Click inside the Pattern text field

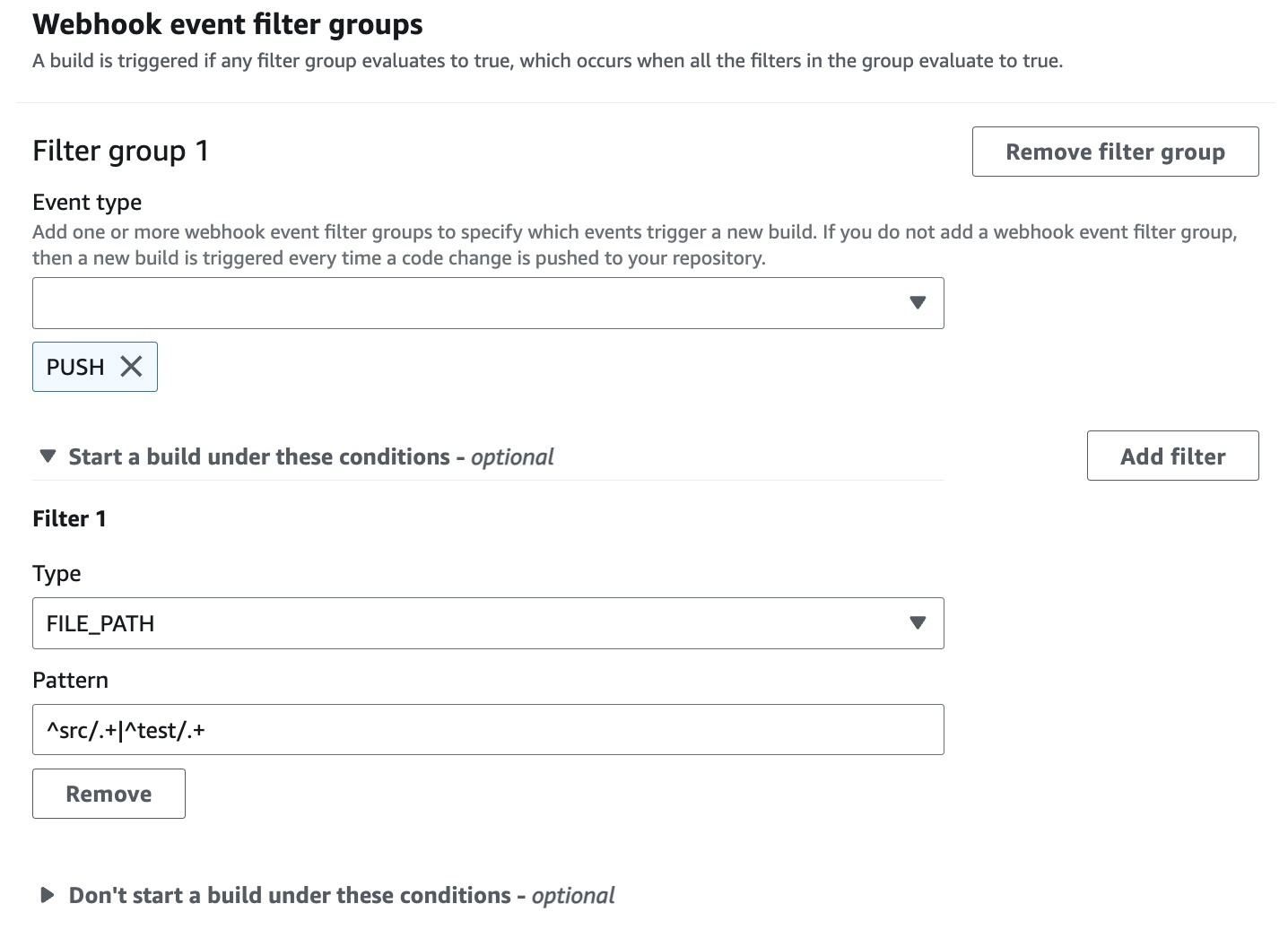click(488, 729)
